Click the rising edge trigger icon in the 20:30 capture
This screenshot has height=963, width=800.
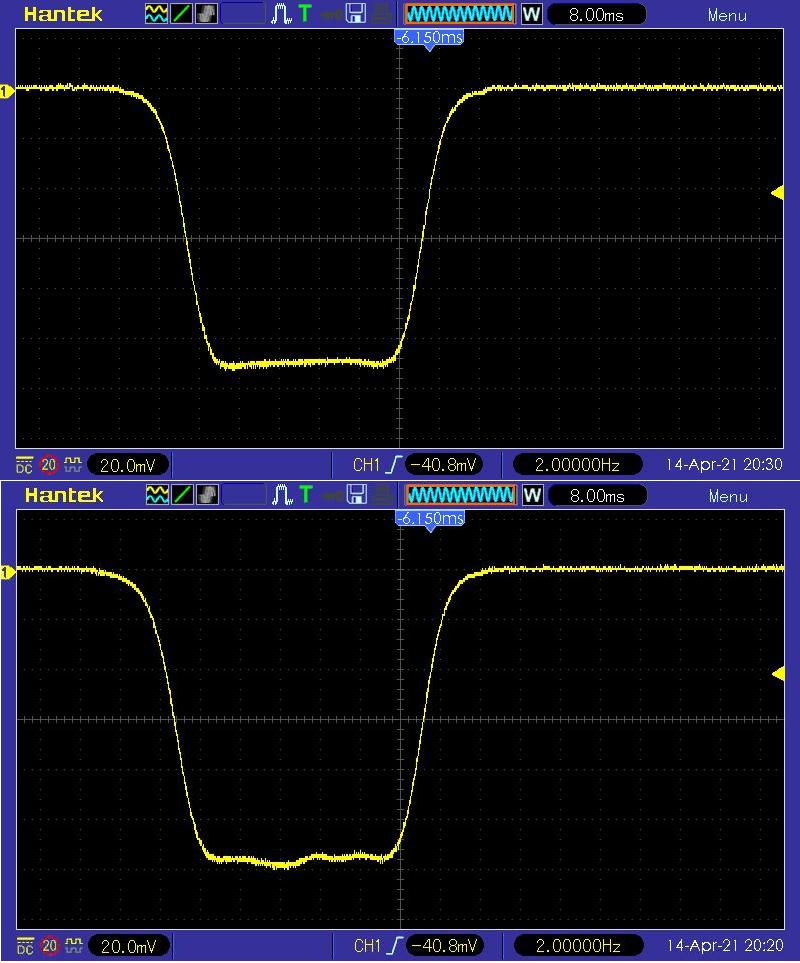tap(394, 465)
